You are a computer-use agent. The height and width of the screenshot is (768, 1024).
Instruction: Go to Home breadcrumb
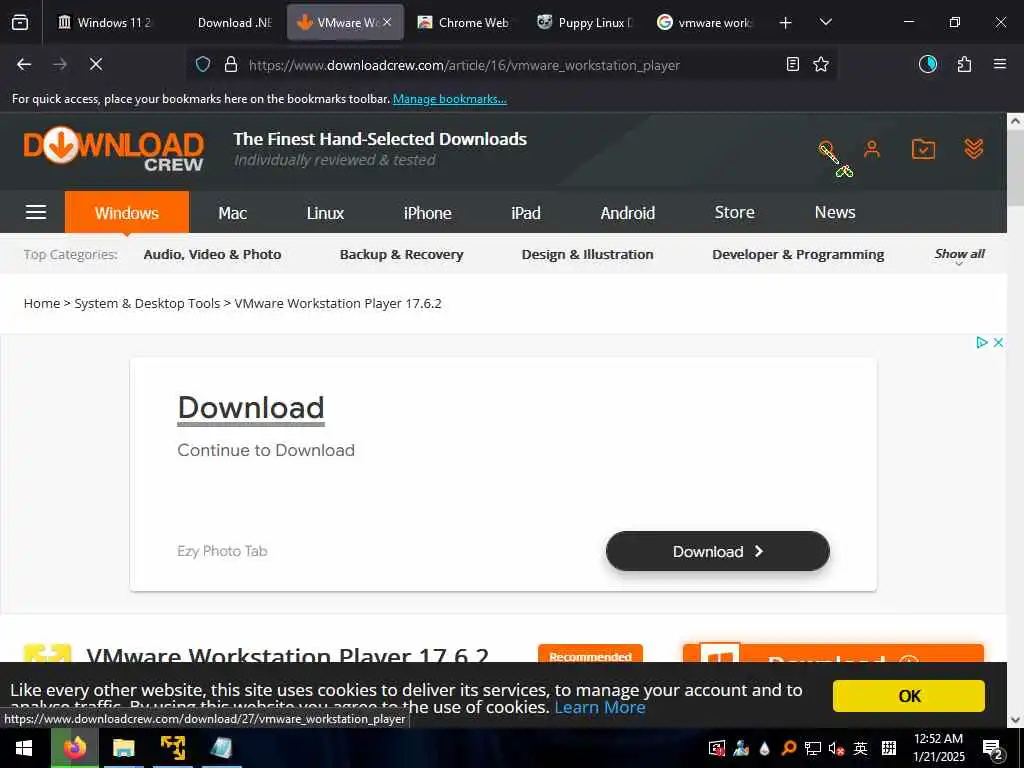click(x=42, y=303)
